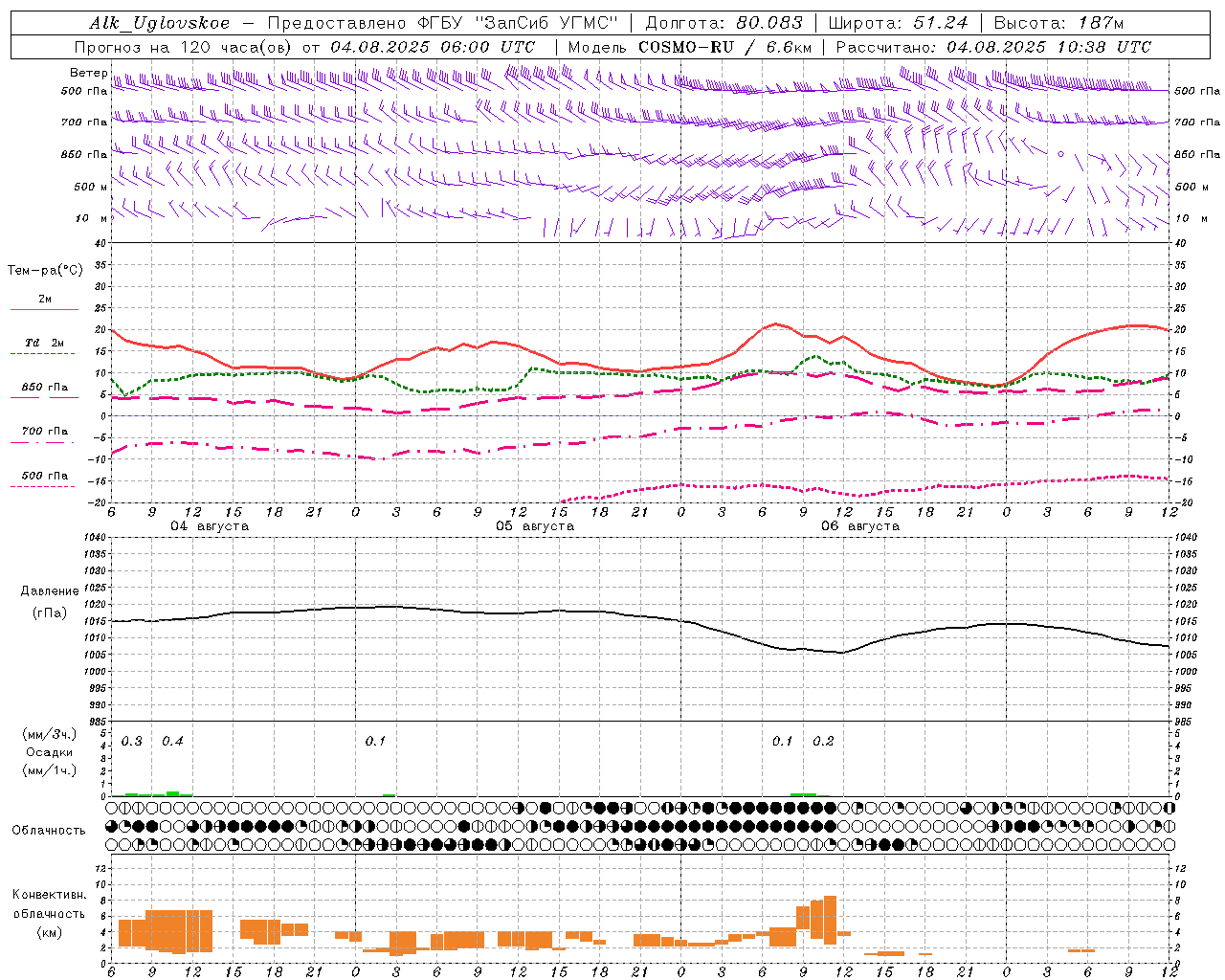The image size is (1225, 980).
Task: Click the precipitation value '0.3'
Action: coord(132,742)
